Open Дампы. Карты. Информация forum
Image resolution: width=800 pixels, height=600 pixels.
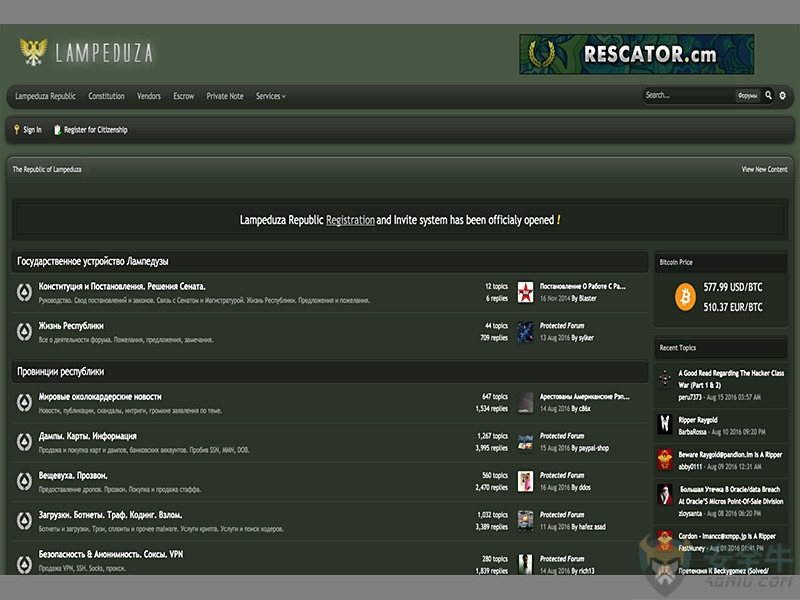pyautogui.click(x=88, y=436)
